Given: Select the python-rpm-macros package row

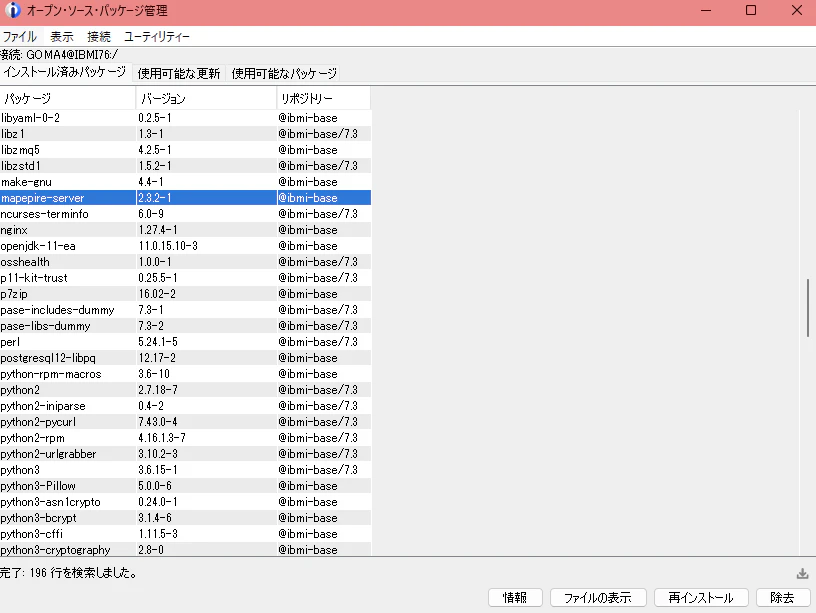Looking at the screenshot, I should (185, 374).
